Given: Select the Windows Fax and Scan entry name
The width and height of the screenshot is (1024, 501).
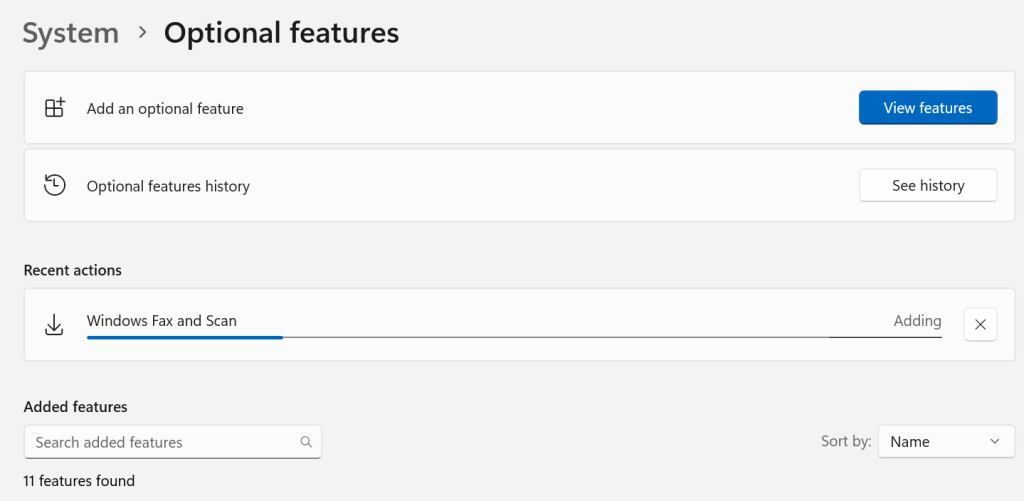Looking at the screenshot, I should [x=162, y=321].
